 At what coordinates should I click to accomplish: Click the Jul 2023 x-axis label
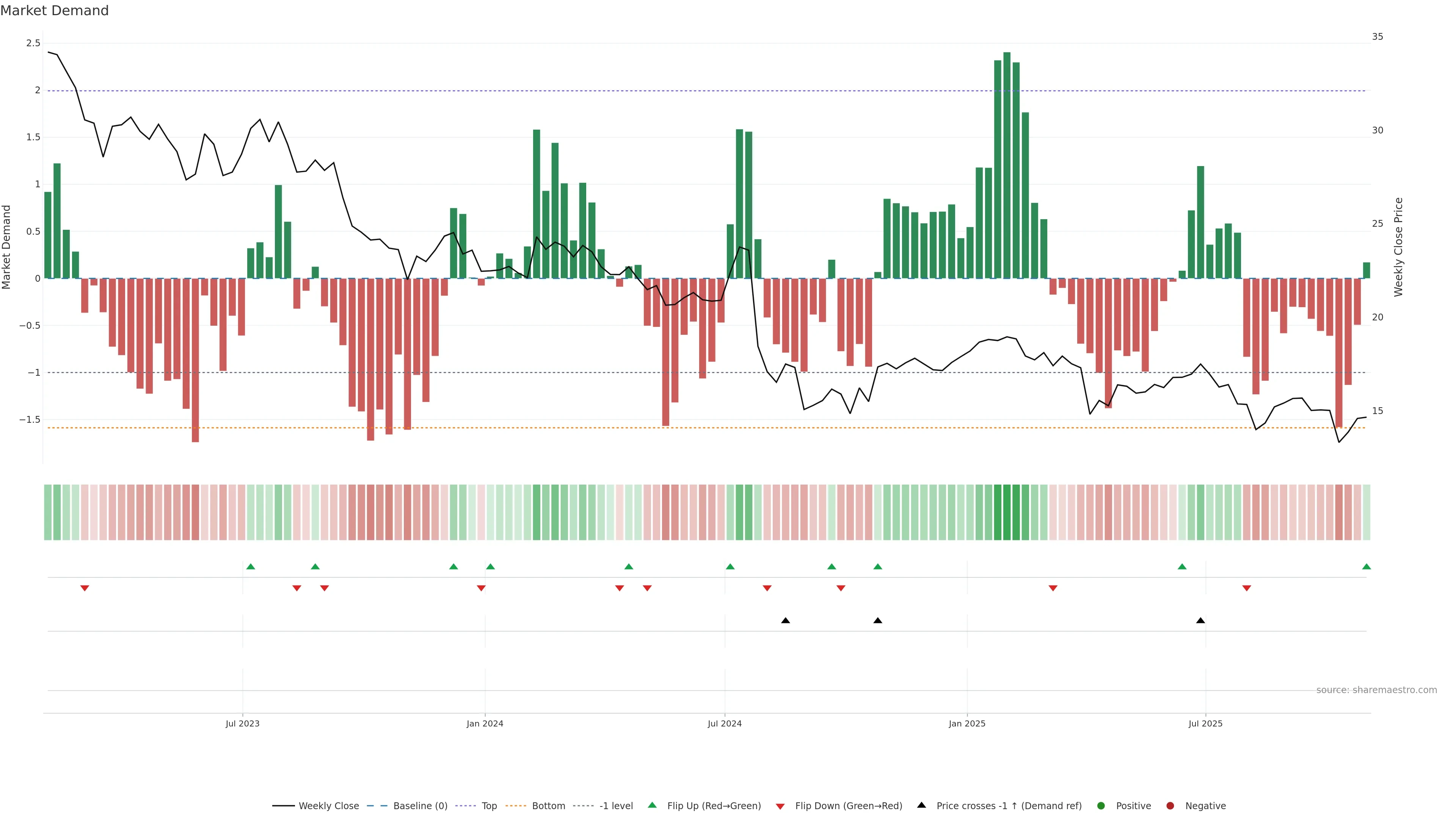click(x=243, y=724)
